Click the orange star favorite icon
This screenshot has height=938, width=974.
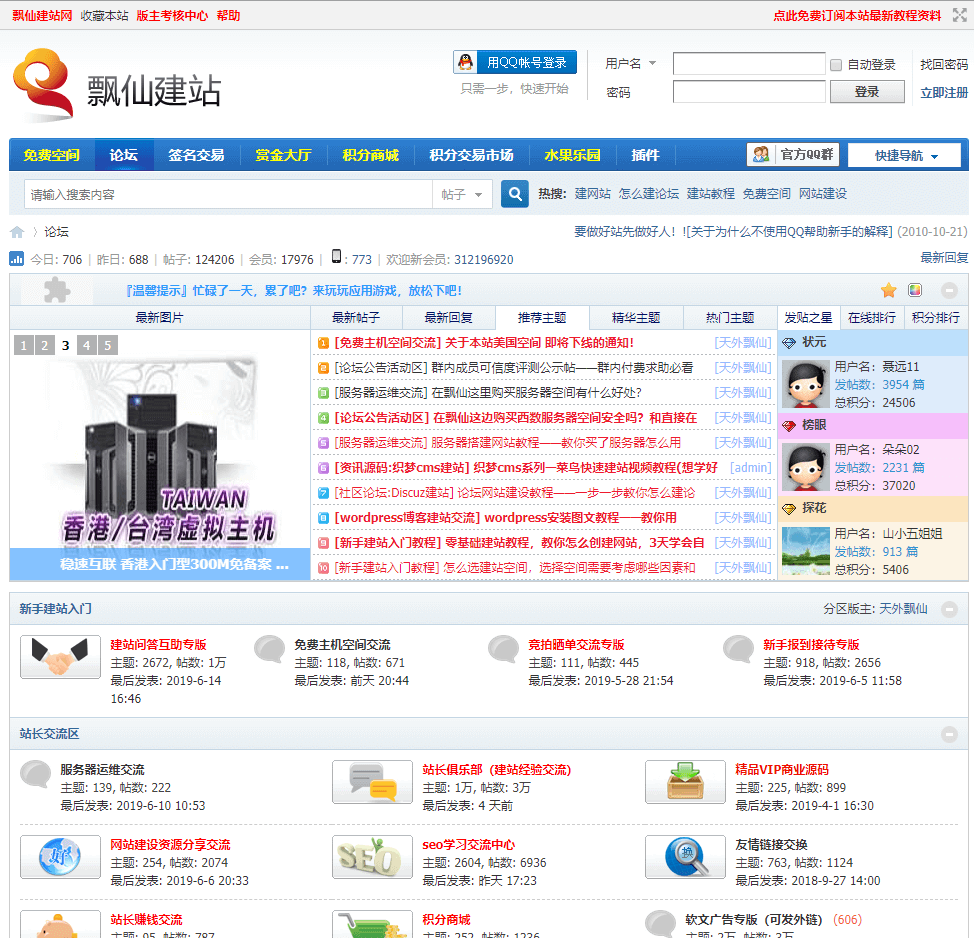tap(888, 290)
